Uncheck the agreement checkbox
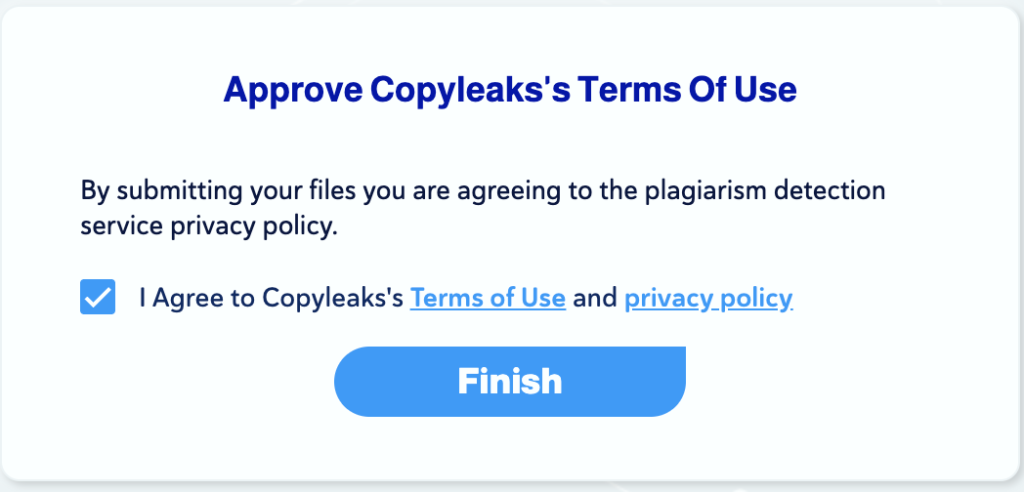 98,297
